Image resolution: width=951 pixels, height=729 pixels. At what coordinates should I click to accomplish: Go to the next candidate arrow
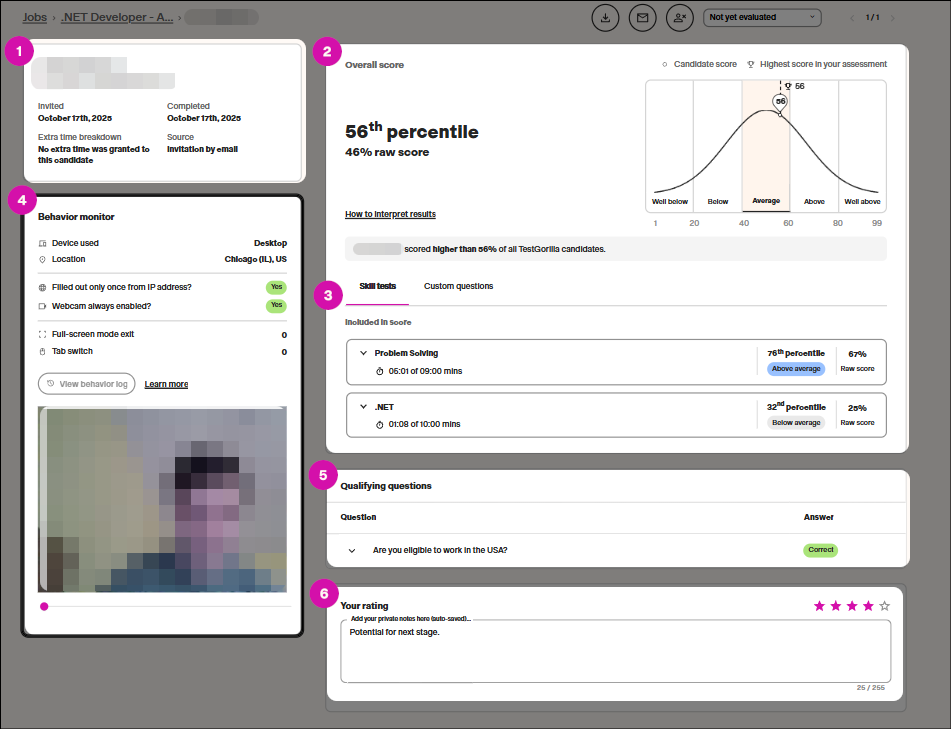click(892, 18)
